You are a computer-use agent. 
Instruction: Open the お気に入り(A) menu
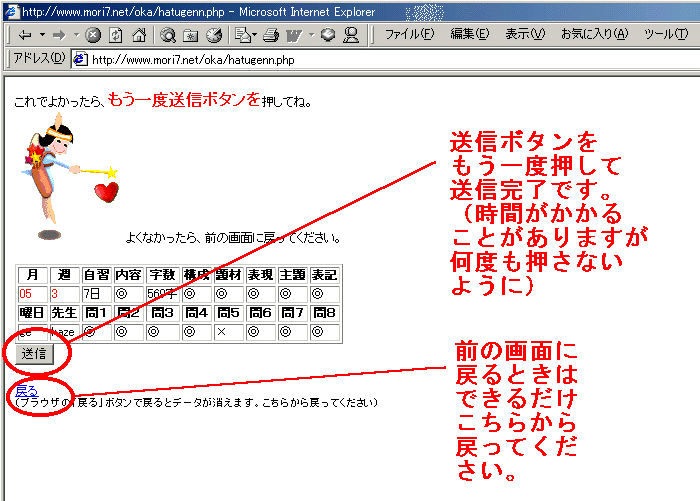click(x=593, y=34)
